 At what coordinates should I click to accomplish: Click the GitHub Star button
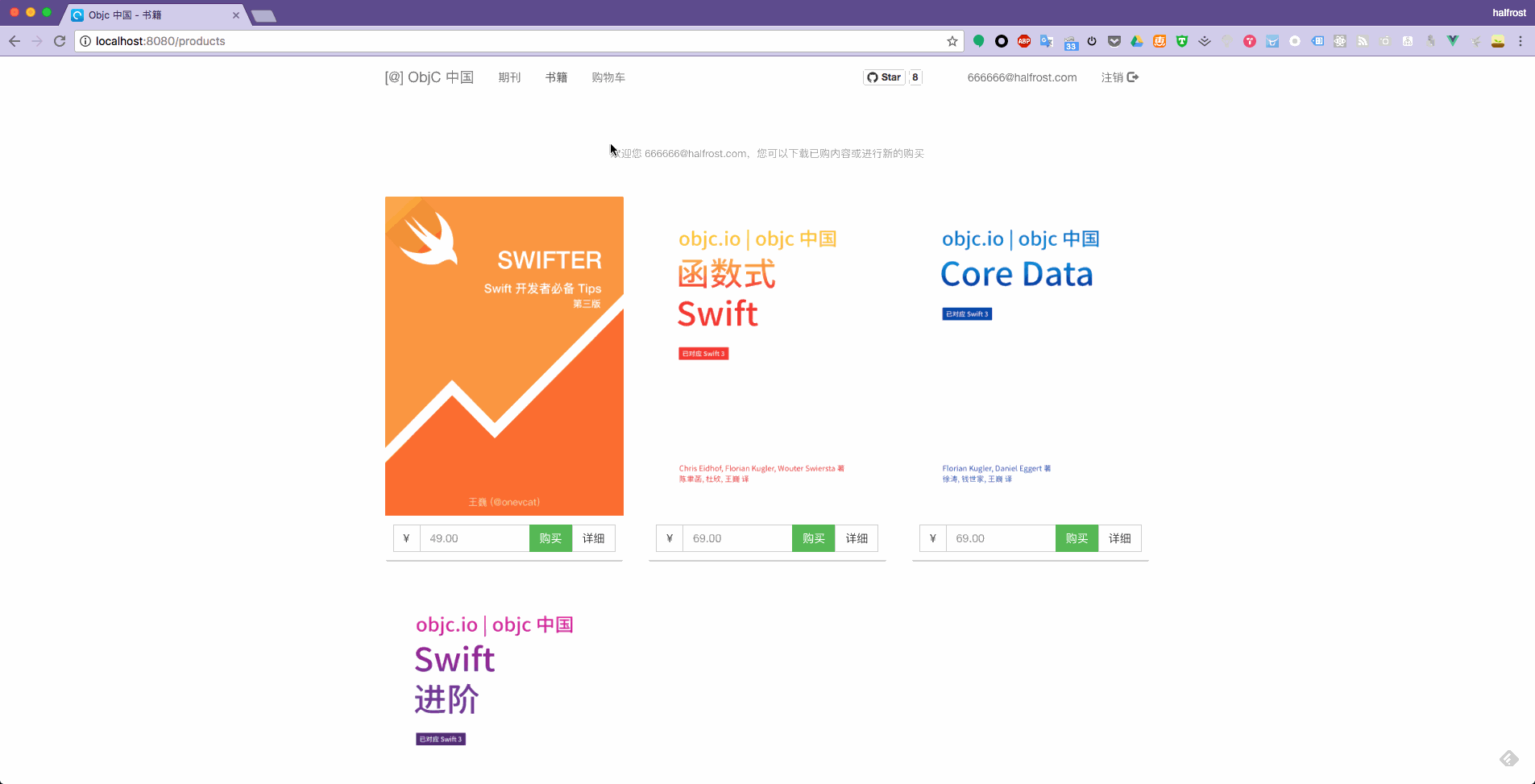coord(884,77)
